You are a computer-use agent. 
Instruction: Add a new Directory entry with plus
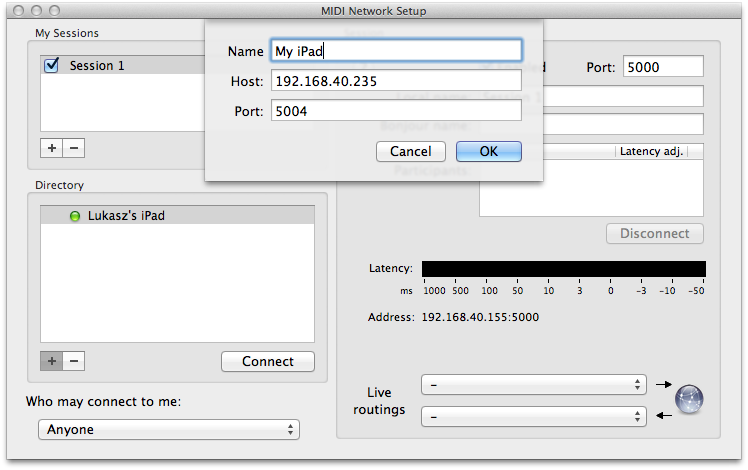pos(52,361)
